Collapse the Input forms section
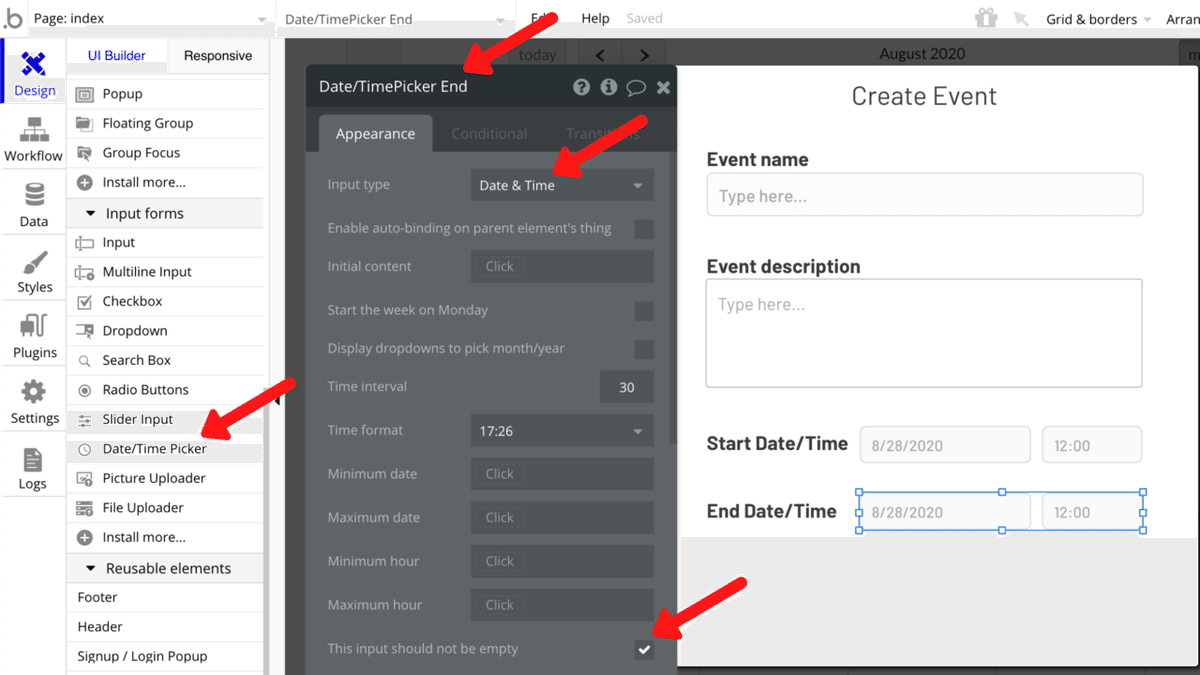The height and width of the screenshot is (675, 1200). pos(166,213)
